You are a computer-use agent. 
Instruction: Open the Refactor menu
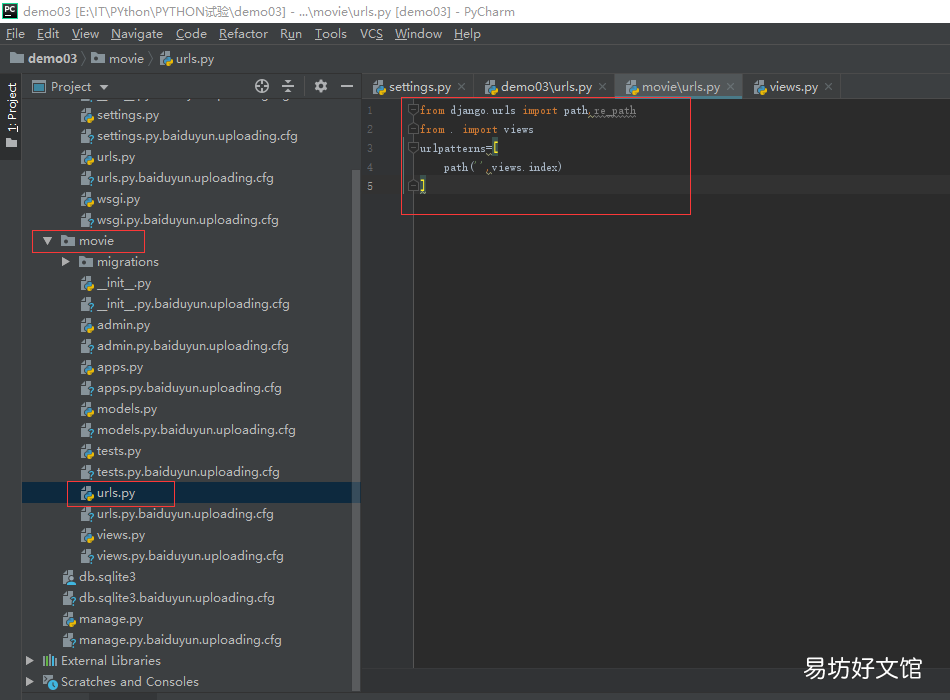coord(243,34)
